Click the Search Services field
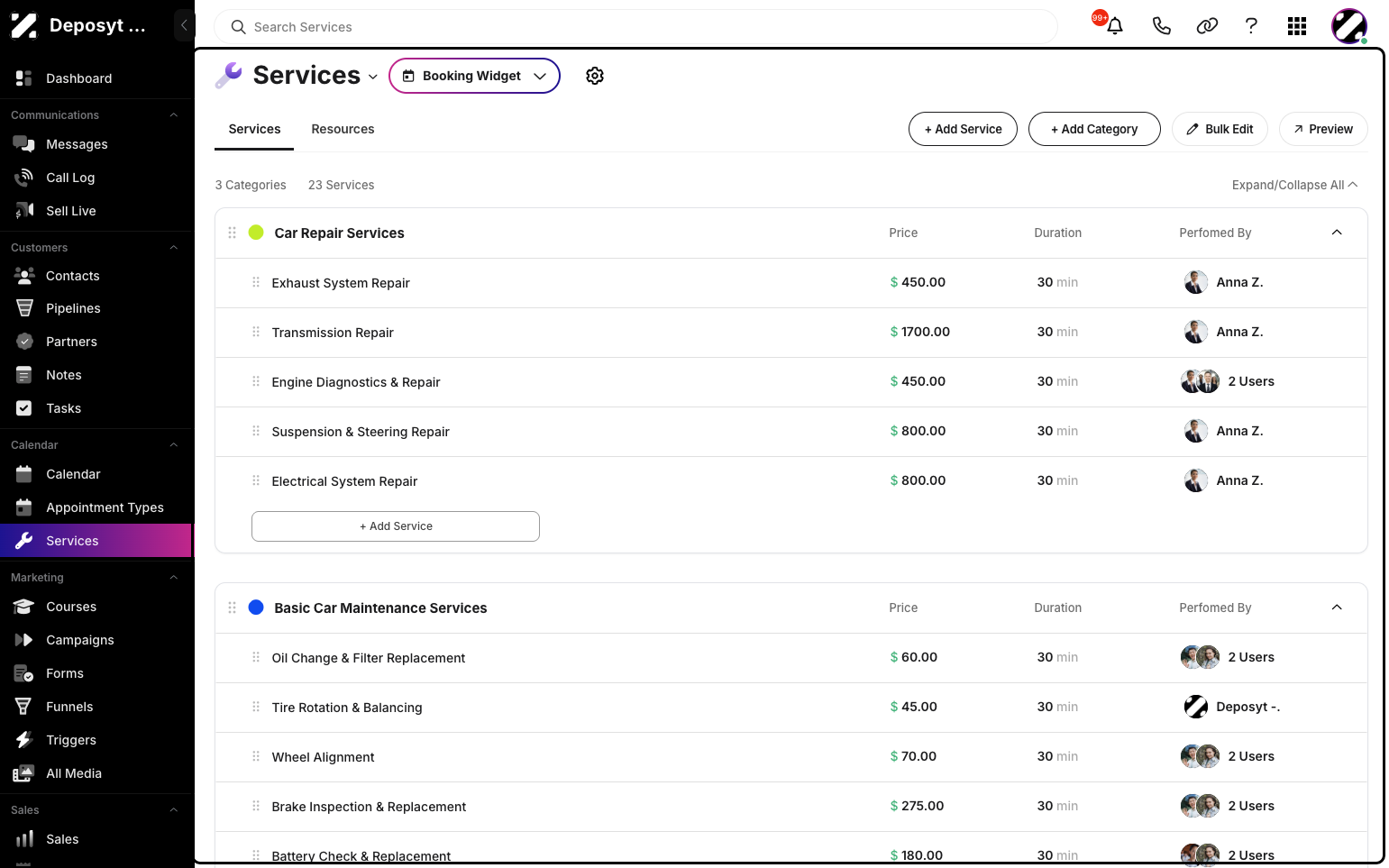Screen dimensions: 1389x868 tap(636, 27)
